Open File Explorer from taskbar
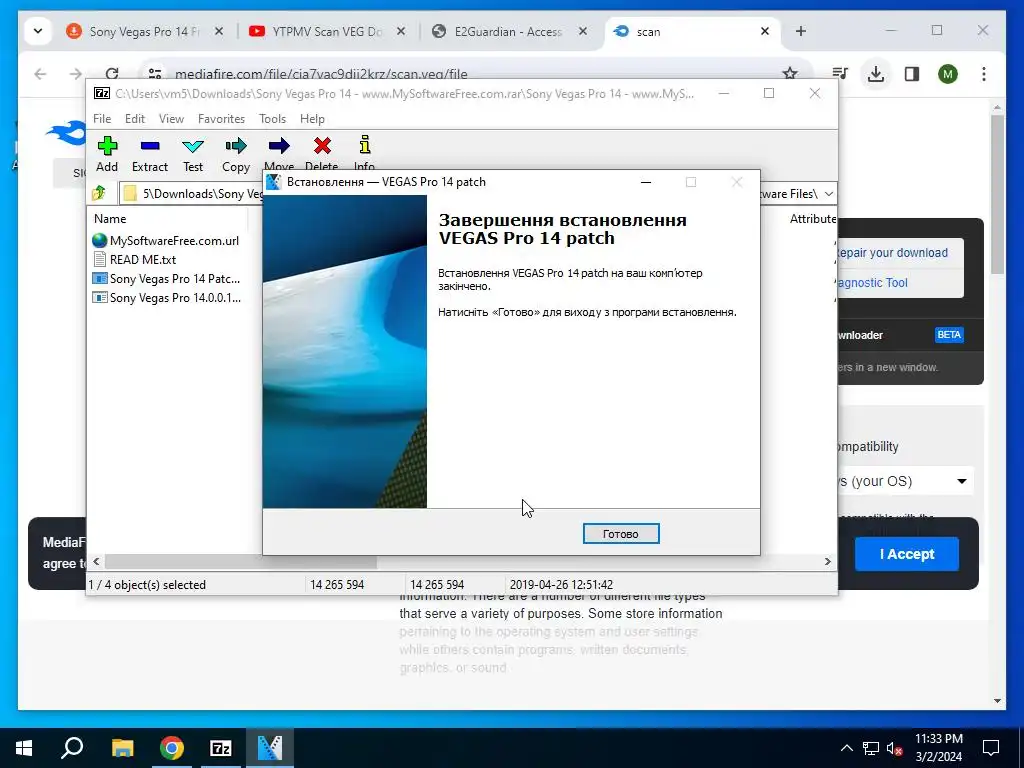The height and width of the screenshot is (768, 1024). point(122,748)
